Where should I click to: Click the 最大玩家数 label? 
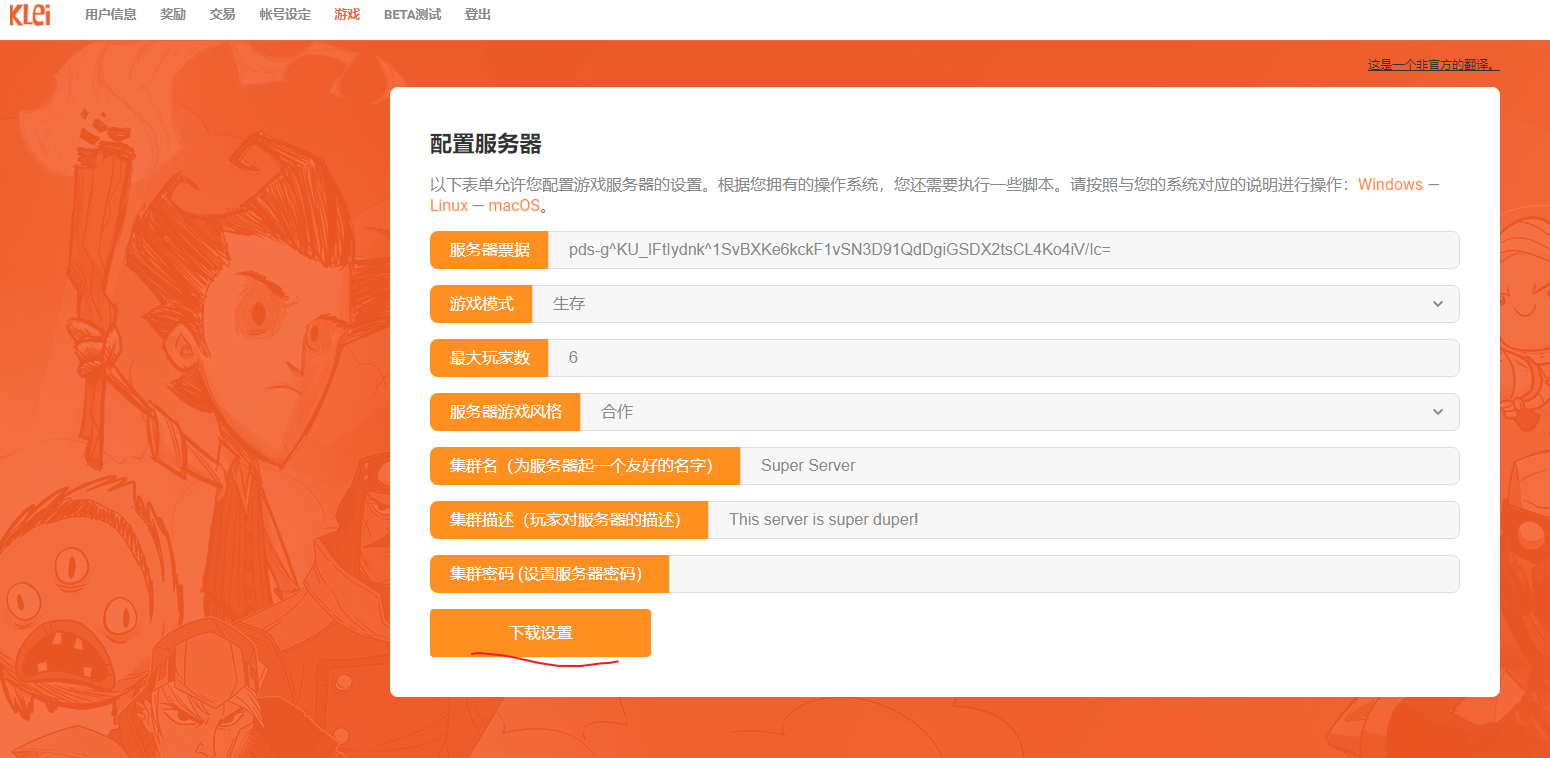[489, 358]
